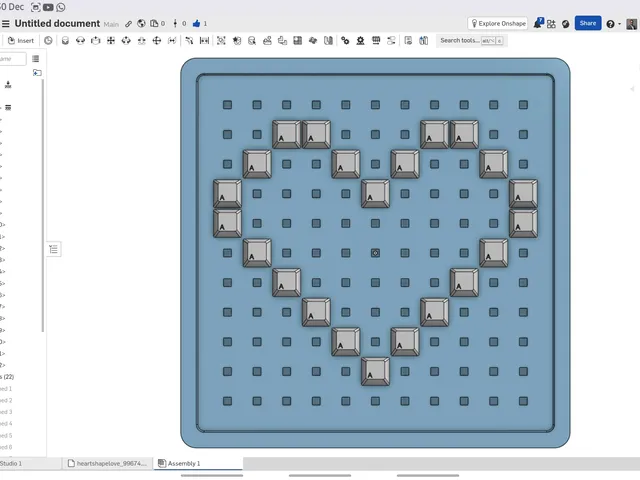
Task: Select the Slider mate tool
Action: (96, 40)
